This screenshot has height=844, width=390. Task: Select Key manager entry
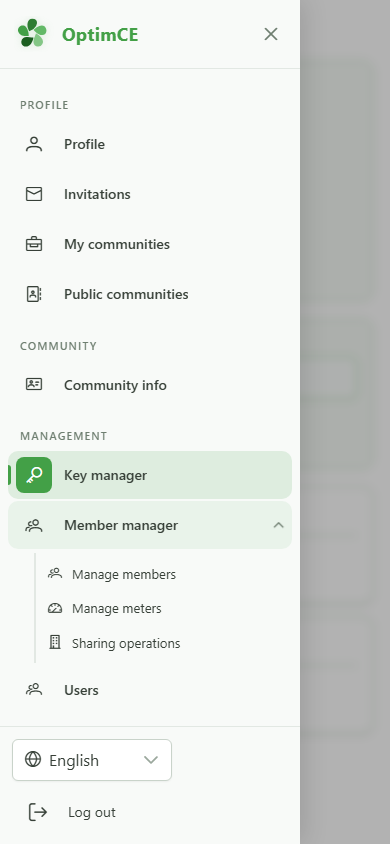[150, 475]
